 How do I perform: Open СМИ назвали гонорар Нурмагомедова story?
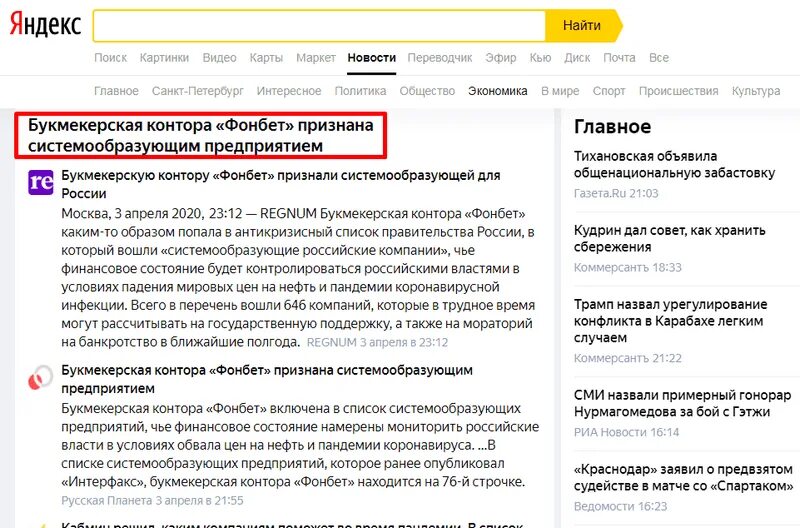pyautogui.click(x=683, y=403)
